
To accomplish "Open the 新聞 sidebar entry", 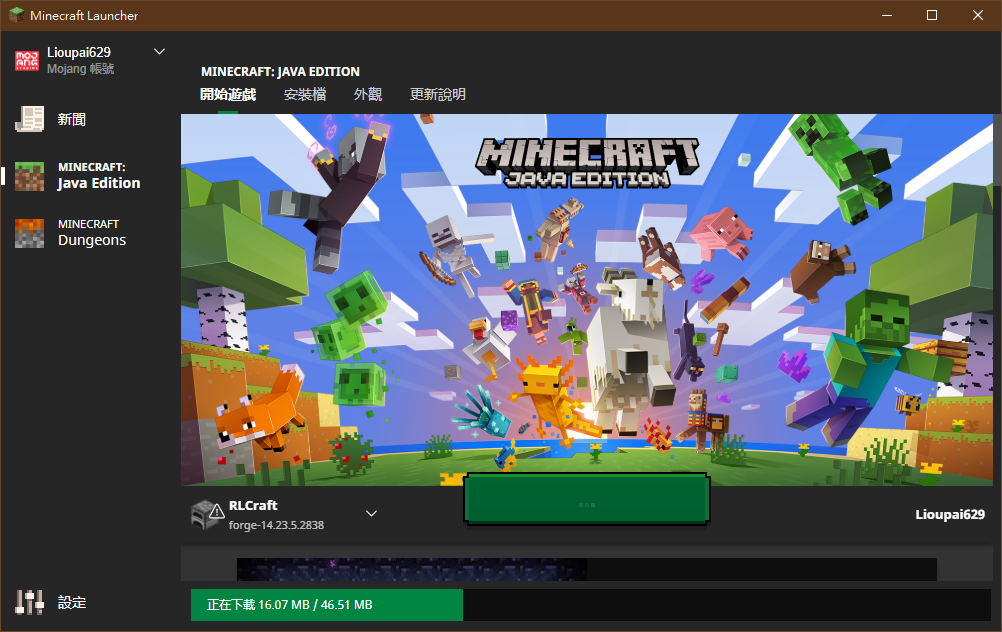I will [x=89, y=119].
